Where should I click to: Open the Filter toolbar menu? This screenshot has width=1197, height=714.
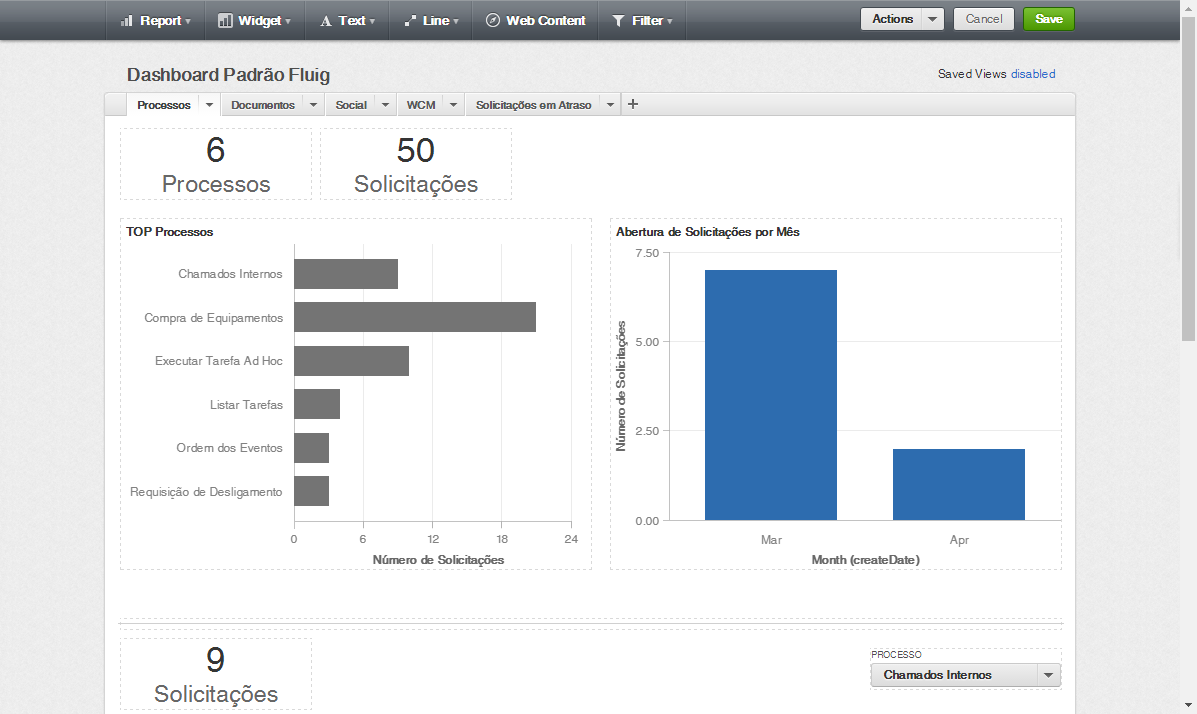642,20
